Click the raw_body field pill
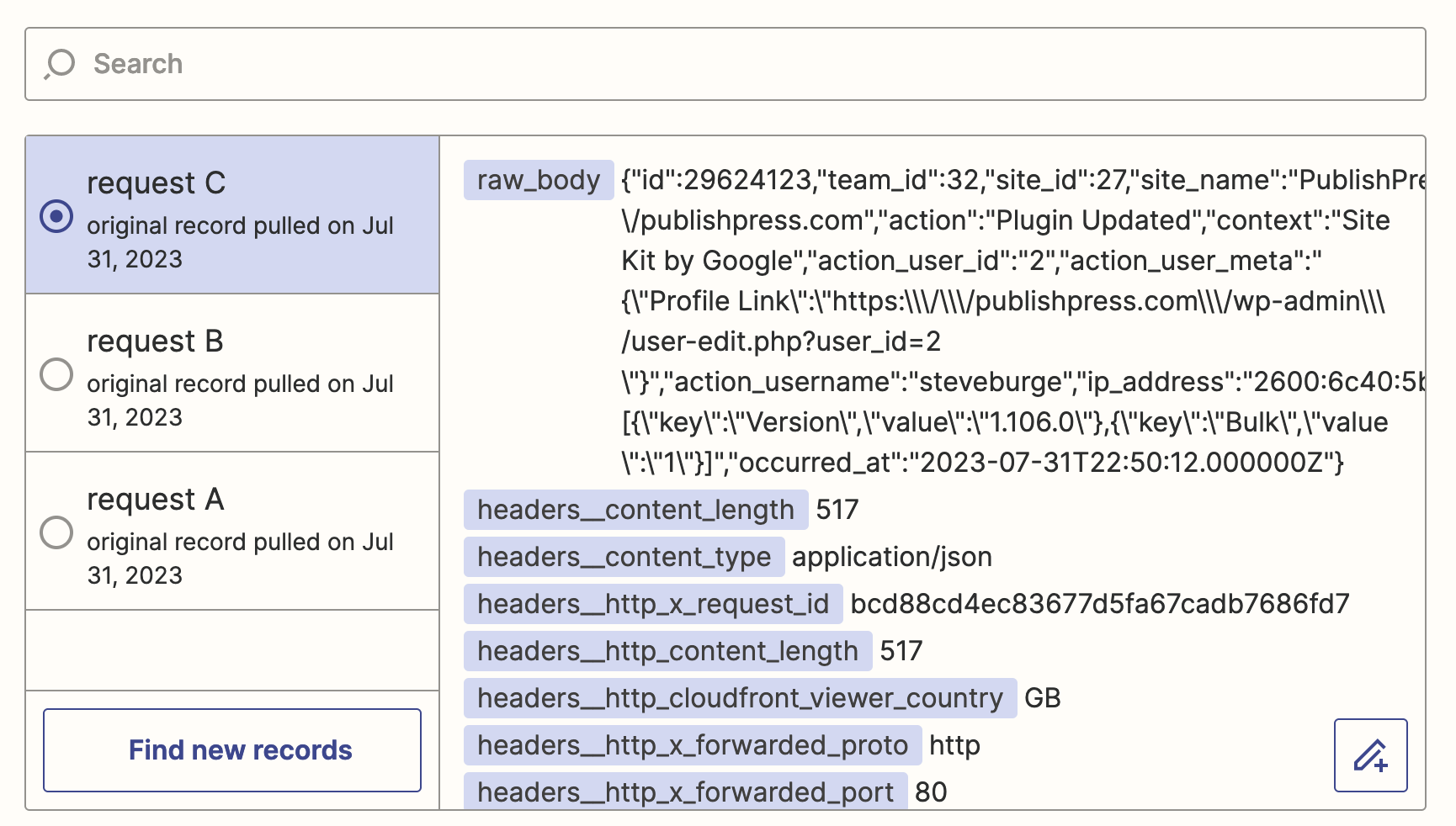 pos(538,179)
